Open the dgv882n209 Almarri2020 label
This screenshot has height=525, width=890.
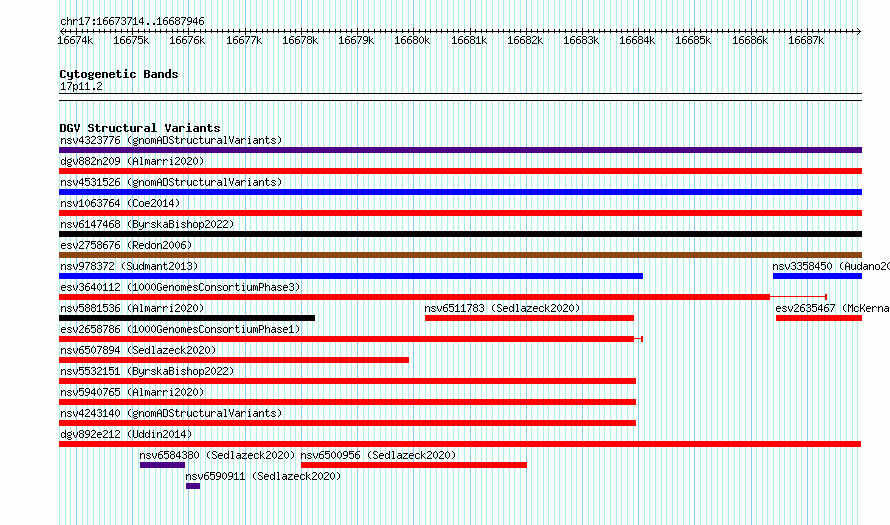click(132, 161)
